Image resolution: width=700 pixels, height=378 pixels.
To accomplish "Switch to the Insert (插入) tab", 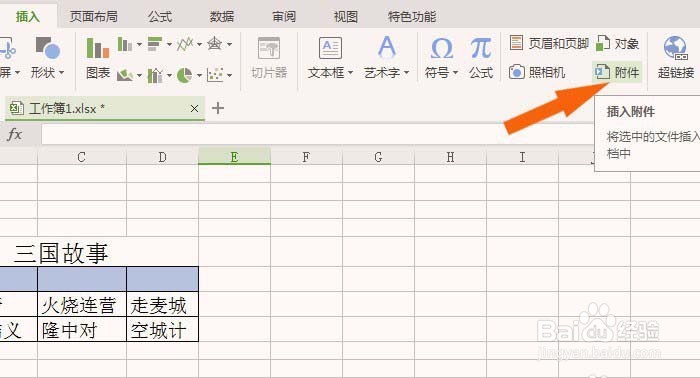I will point(28,17).
